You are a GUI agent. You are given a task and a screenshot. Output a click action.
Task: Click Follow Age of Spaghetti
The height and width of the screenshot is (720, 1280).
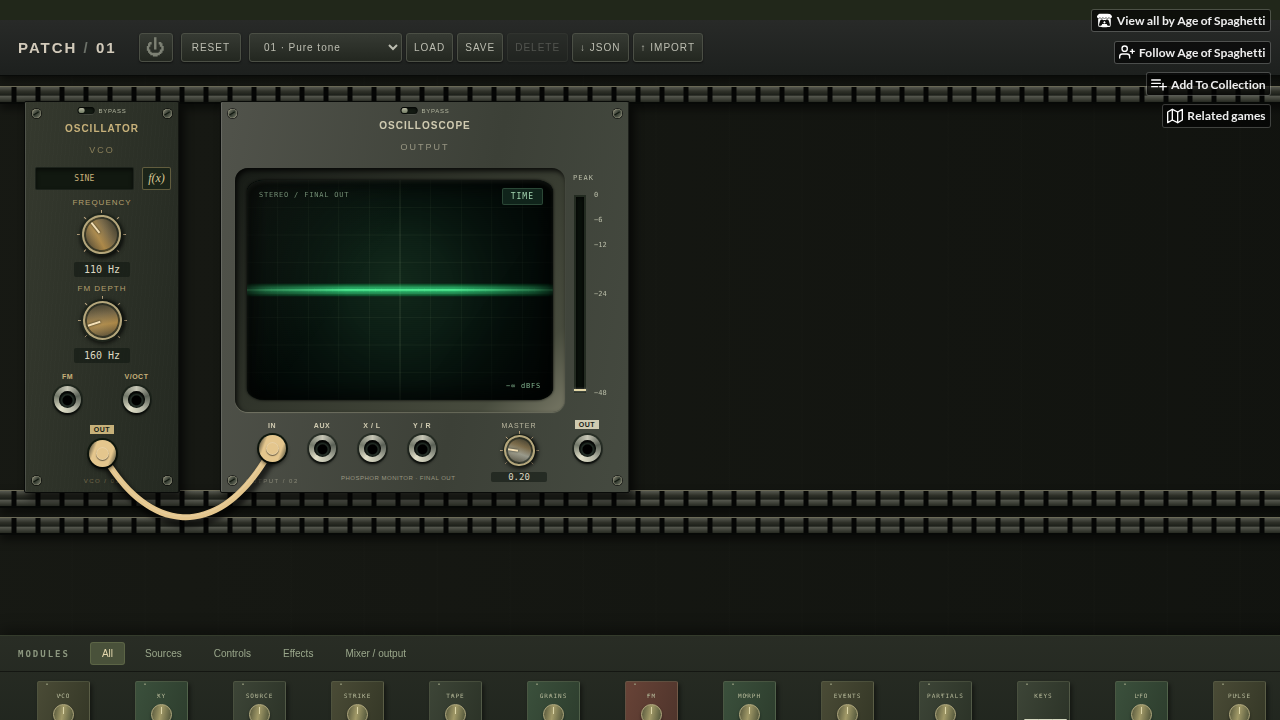[x=1192, y=52]
